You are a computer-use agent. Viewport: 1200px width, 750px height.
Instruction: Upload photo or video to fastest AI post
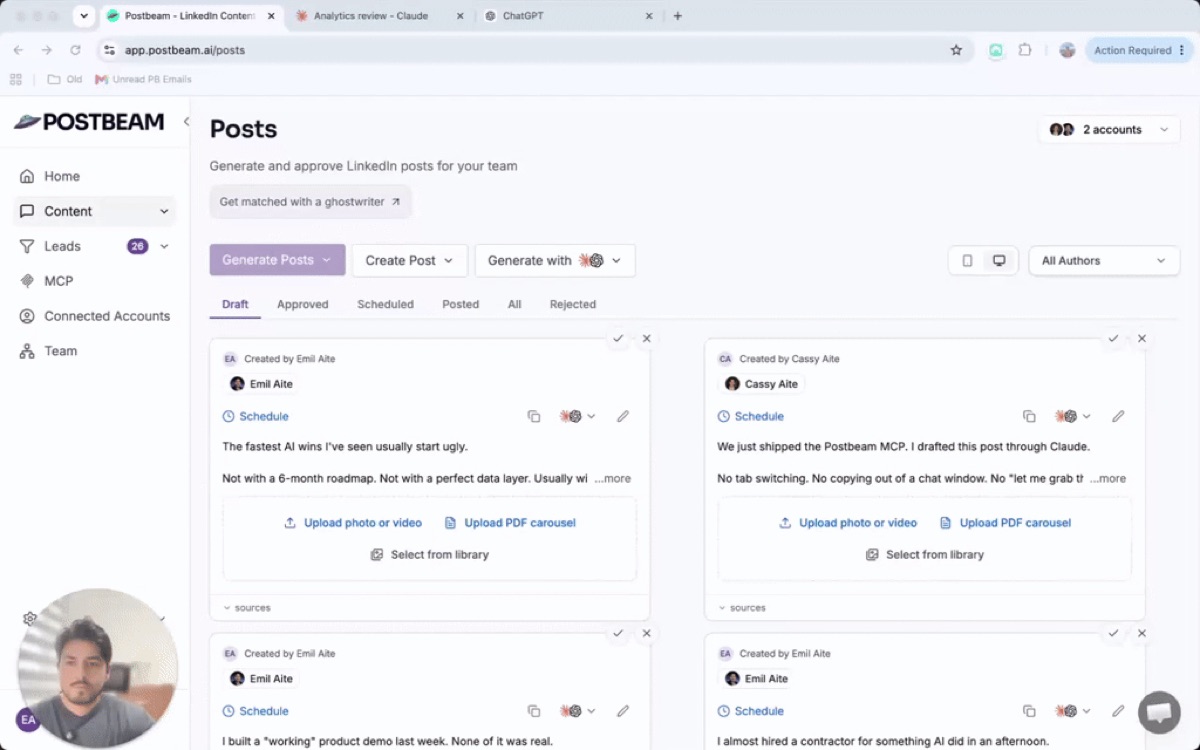[x=353, y=523]
